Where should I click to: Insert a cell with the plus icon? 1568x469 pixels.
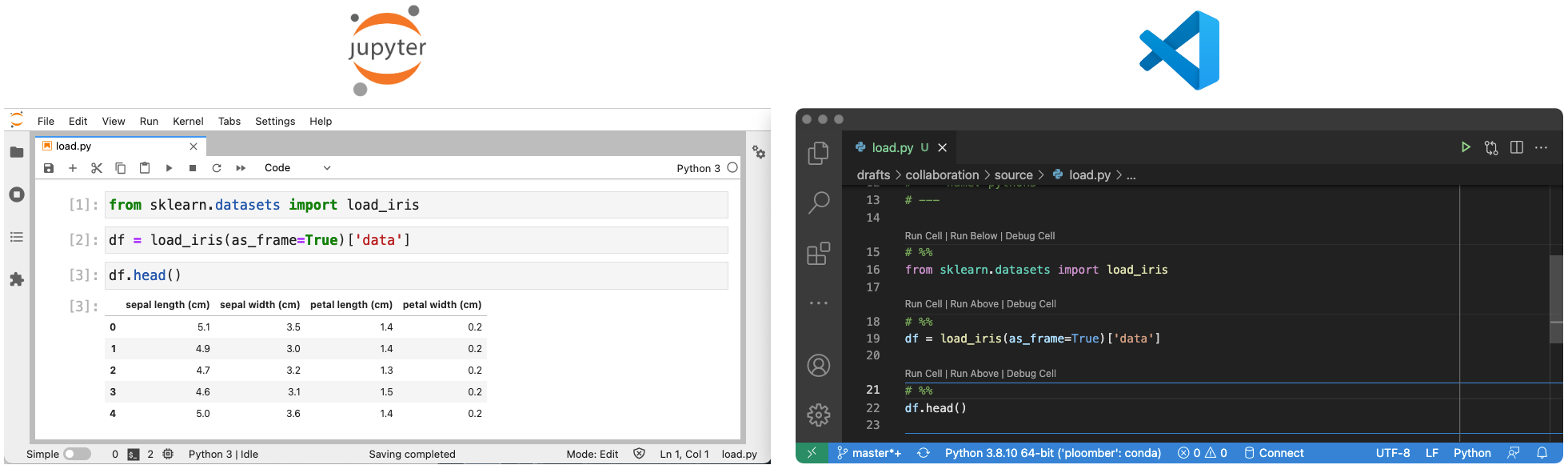73,168
